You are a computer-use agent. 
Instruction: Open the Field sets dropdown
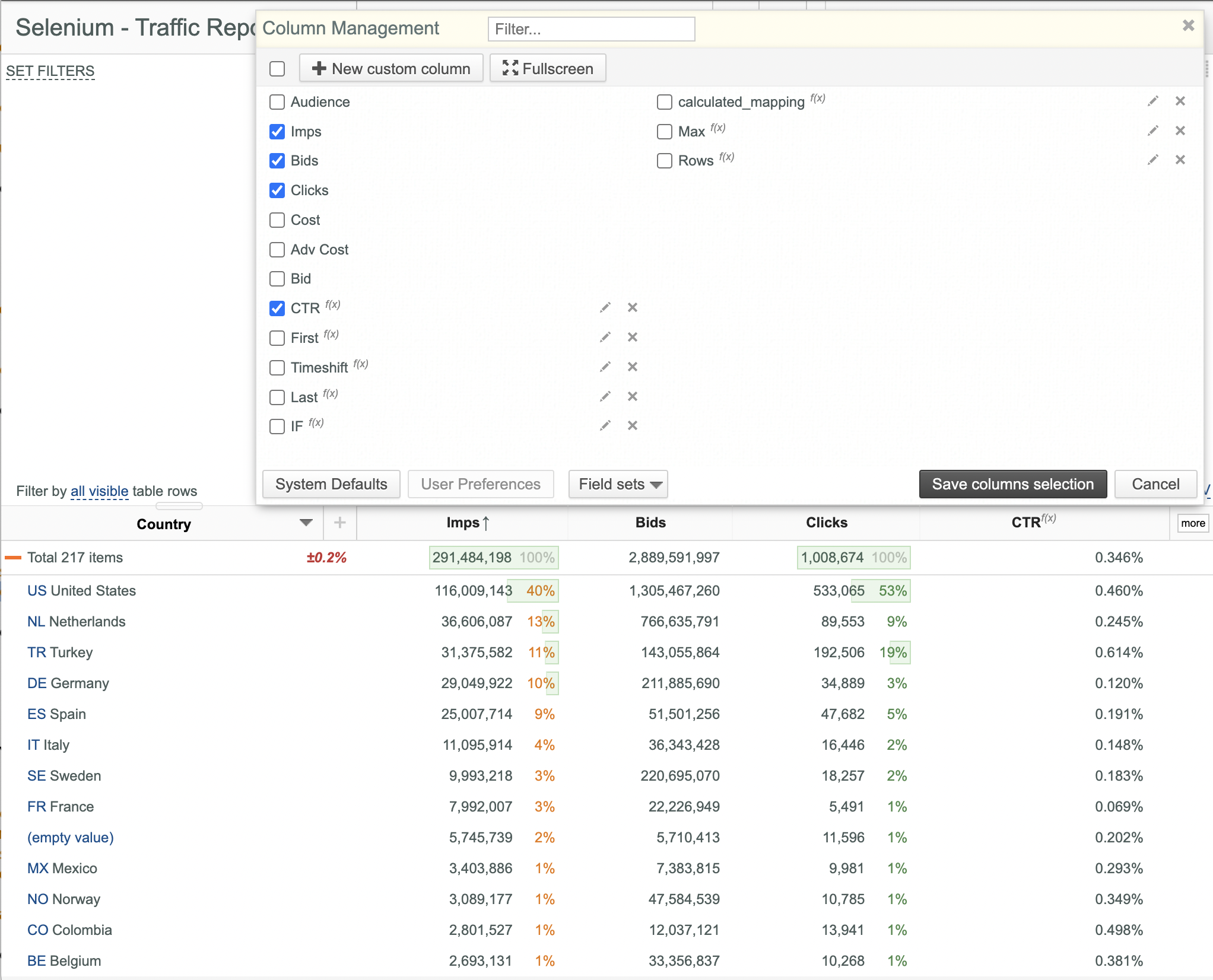618,484
